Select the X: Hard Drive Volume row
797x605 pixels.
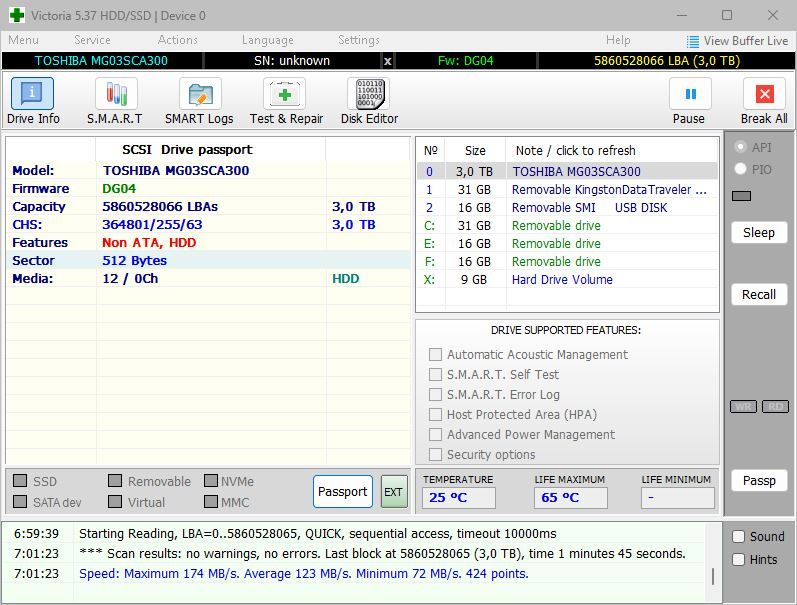pos(567,280)
